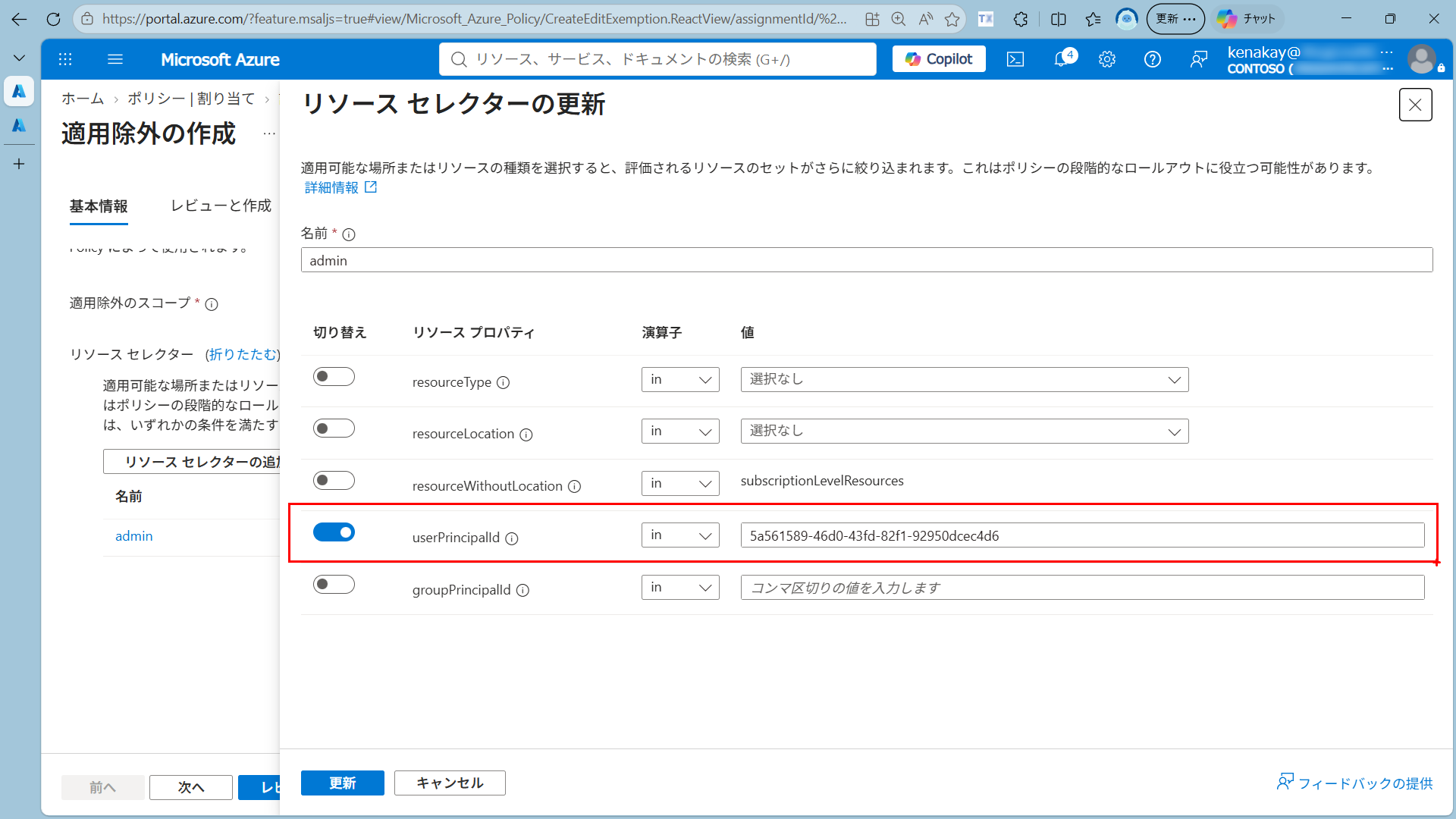Click the browser zoom magnifier icon
Viewport: 1456px width, 819px height.
(x=899, y=19)
